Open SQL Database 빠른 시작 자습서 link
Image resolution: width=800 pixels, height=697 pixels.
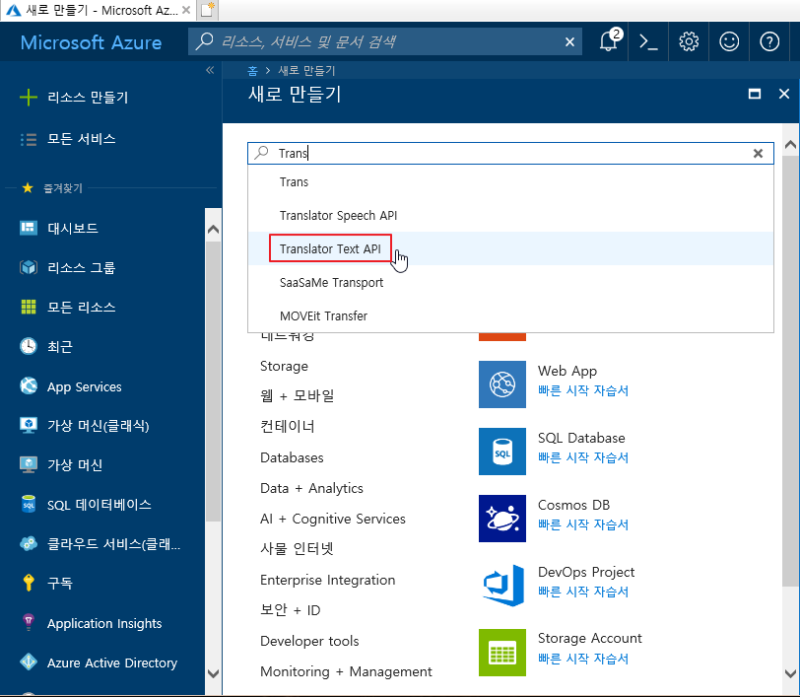(583, 458)
